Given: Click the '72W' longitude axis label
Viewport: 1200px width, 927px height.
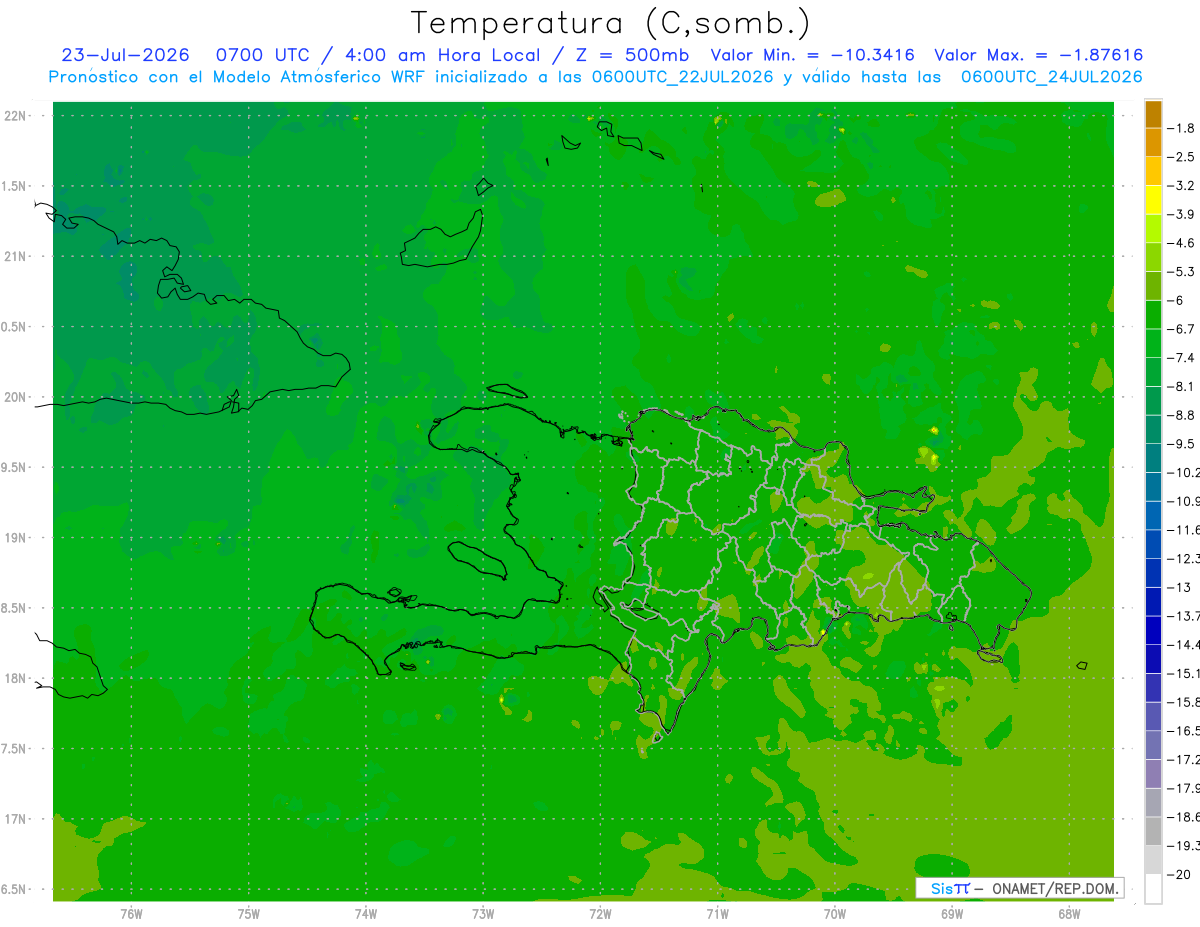Looking at the screenshot, I should pyautogui.click(x=600, y=914).
